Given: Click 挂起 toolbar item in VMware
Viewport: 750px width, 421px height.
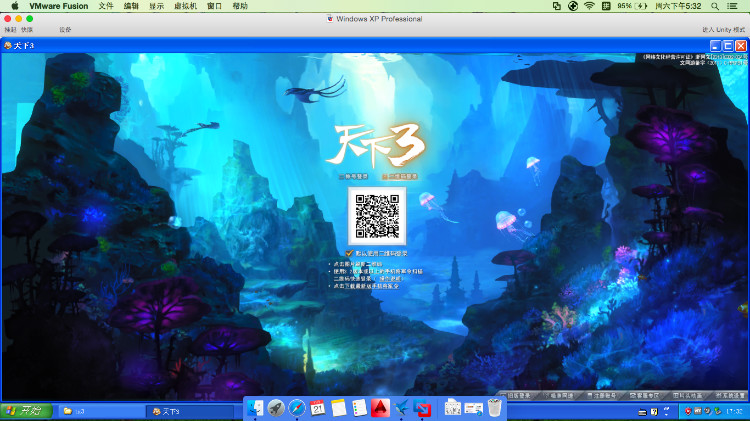Looking at the screenshot, I should tap(11, 30).
